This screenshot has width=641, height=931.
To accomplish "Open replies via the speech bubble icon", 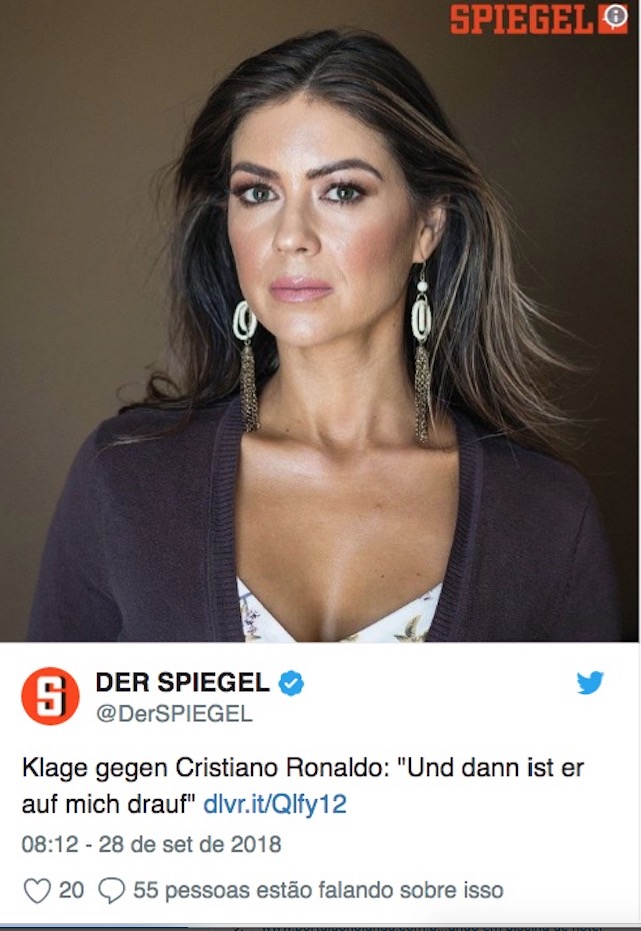I will pos(112,891).
